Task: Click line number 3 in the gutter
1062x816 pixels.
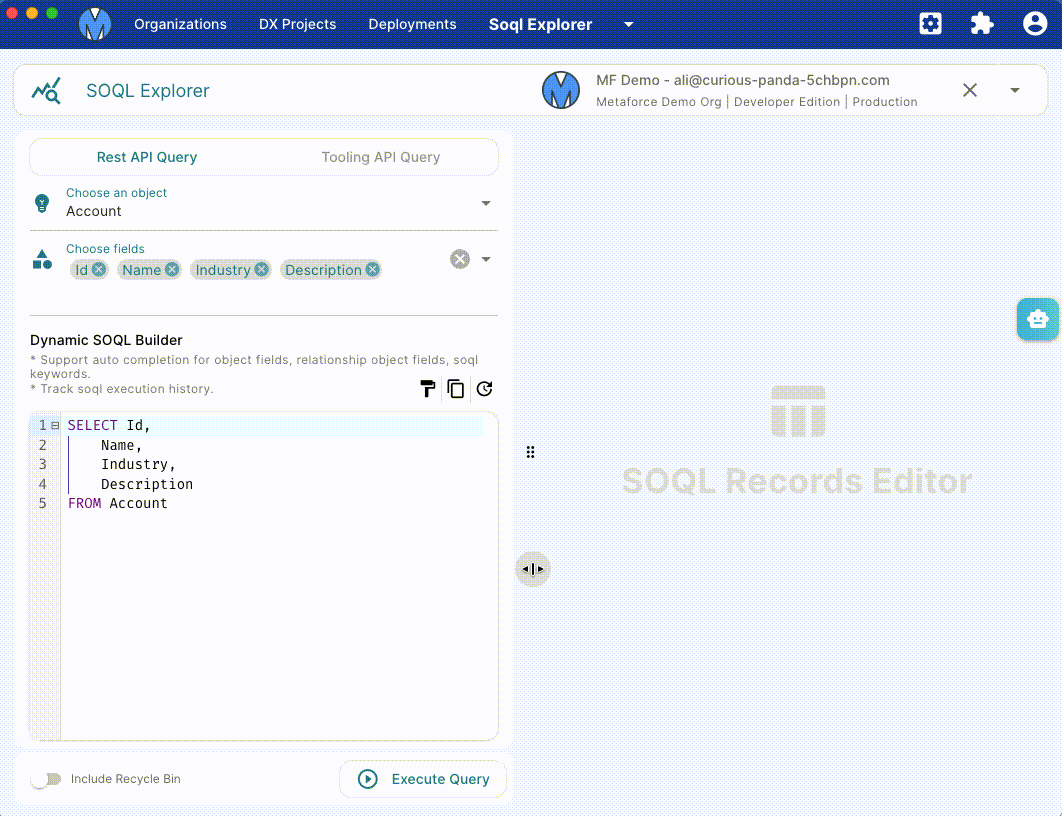Action: pos(43,464)
